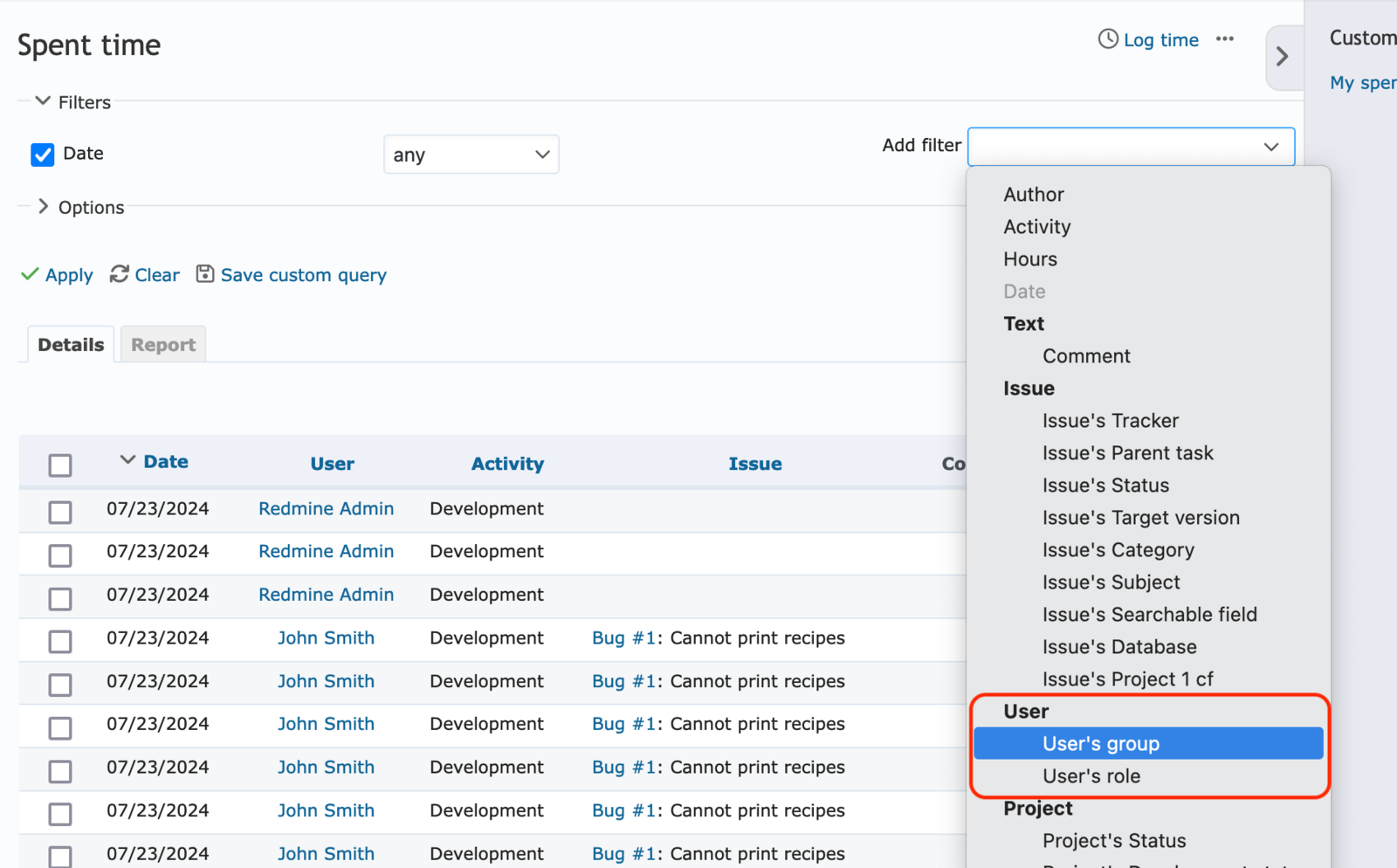Image resolution: width=1397 pixels, height=868 pixels.
Task: Switch to the Report tab
Action: 162,344
